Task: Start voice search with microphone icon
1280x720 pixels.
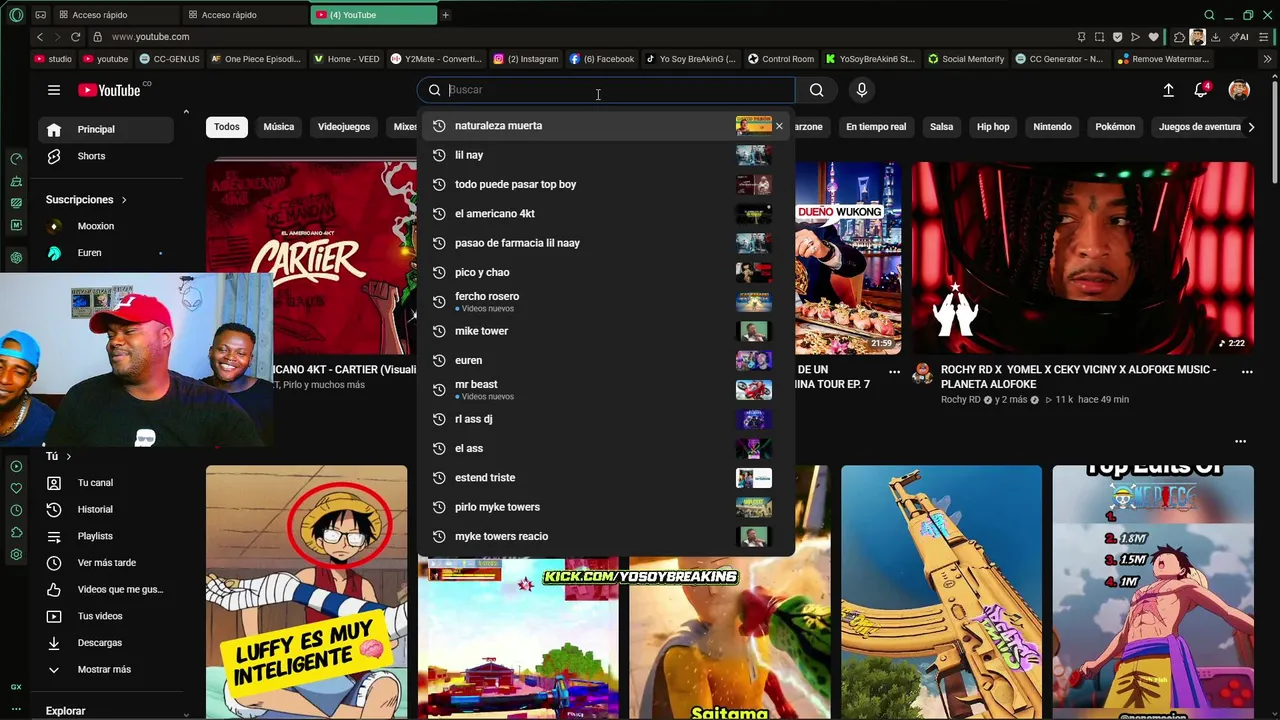Action: [x=862, y=90]
